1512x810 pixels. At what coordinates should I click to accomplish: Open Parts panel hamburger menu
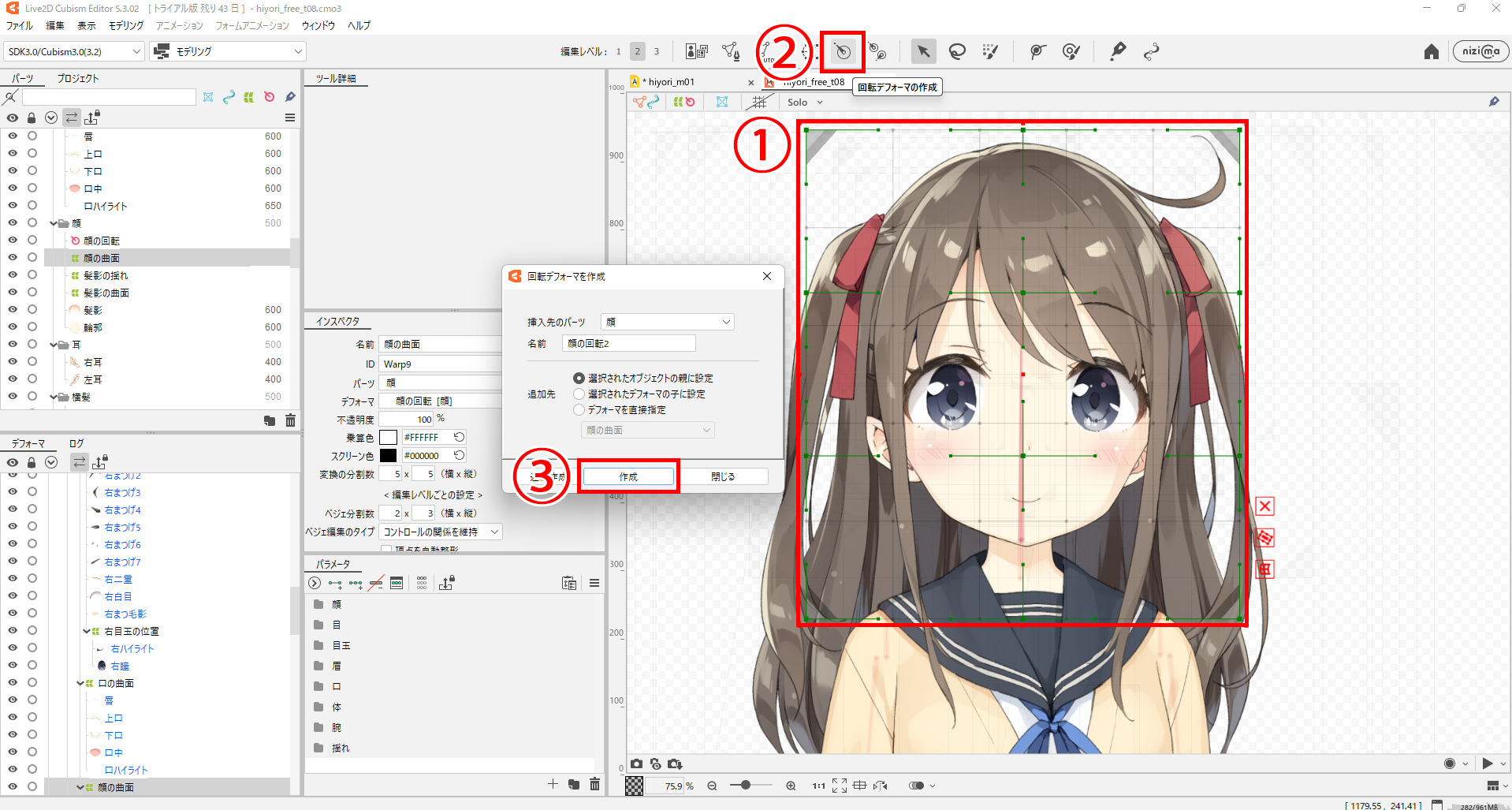pos(290,118)
